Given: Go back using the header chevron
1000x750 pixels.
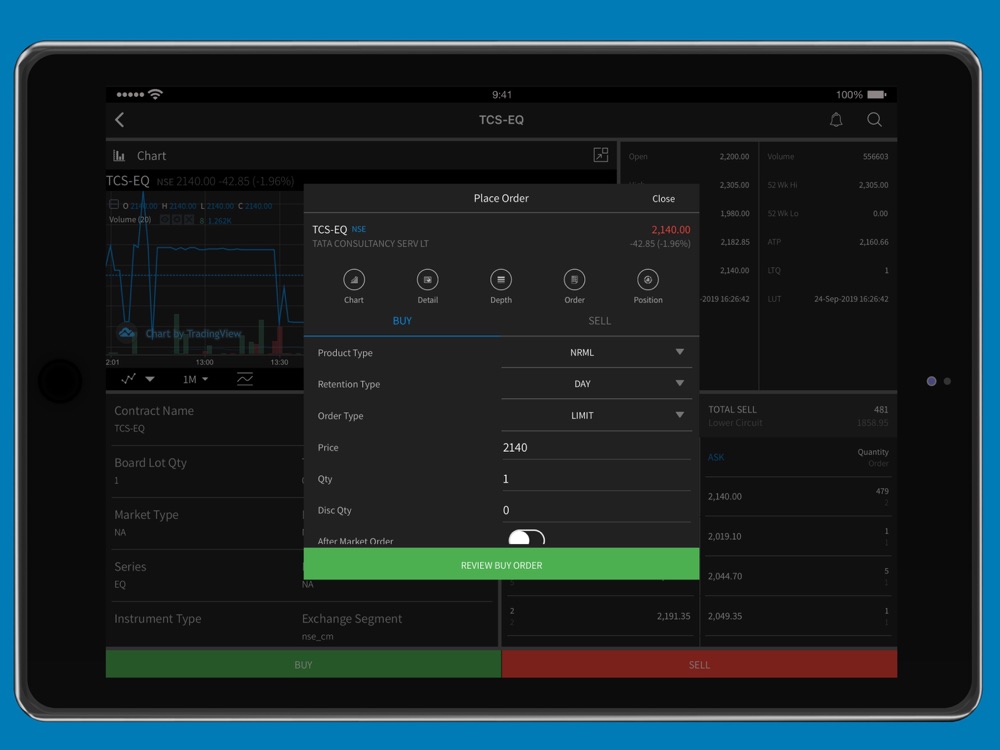Looking at the screenshot, I should pos(119,120).
